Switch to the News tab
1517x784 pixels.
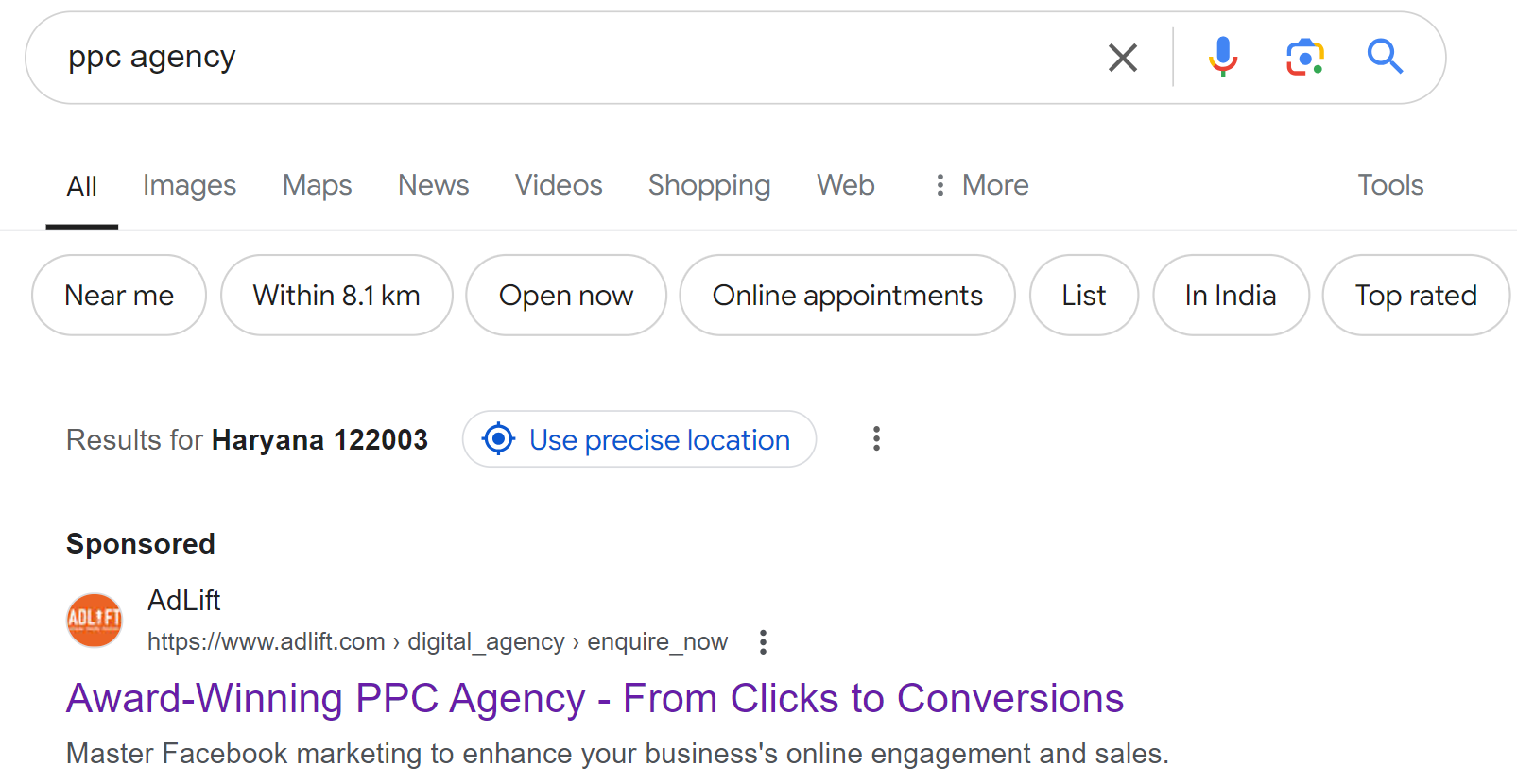(x=433, y=185)
